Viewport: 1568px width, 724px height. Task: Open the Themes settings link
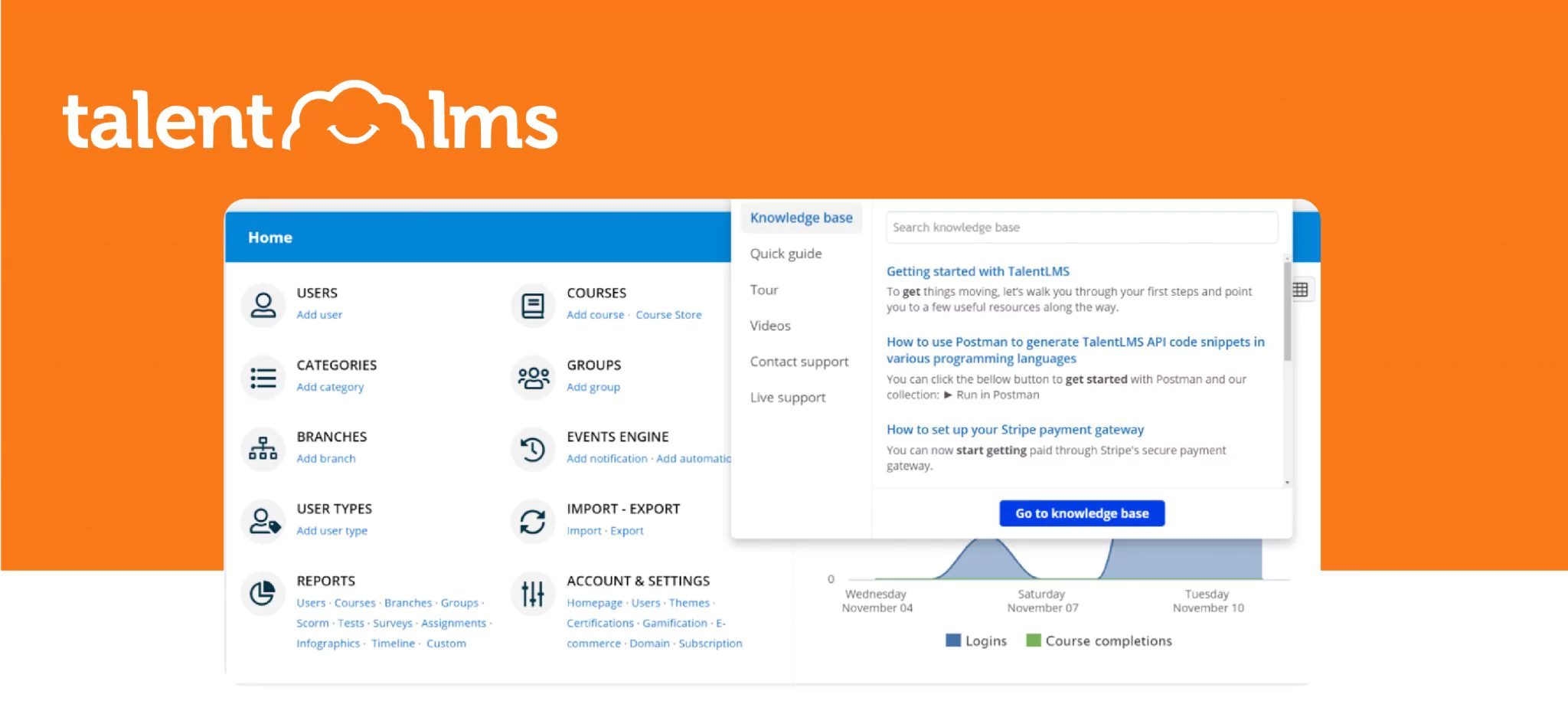pyautogui.click(x=689, y=603)
